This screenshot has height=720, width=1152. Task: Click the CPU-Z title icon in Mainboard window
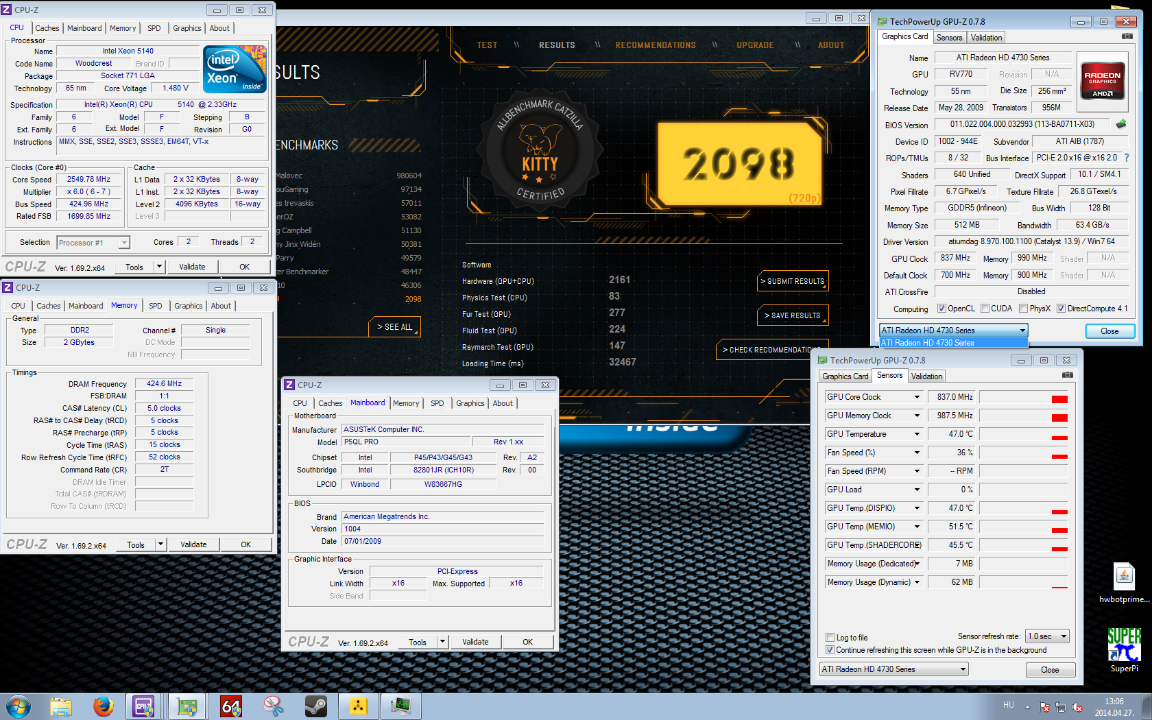point(289,385)
